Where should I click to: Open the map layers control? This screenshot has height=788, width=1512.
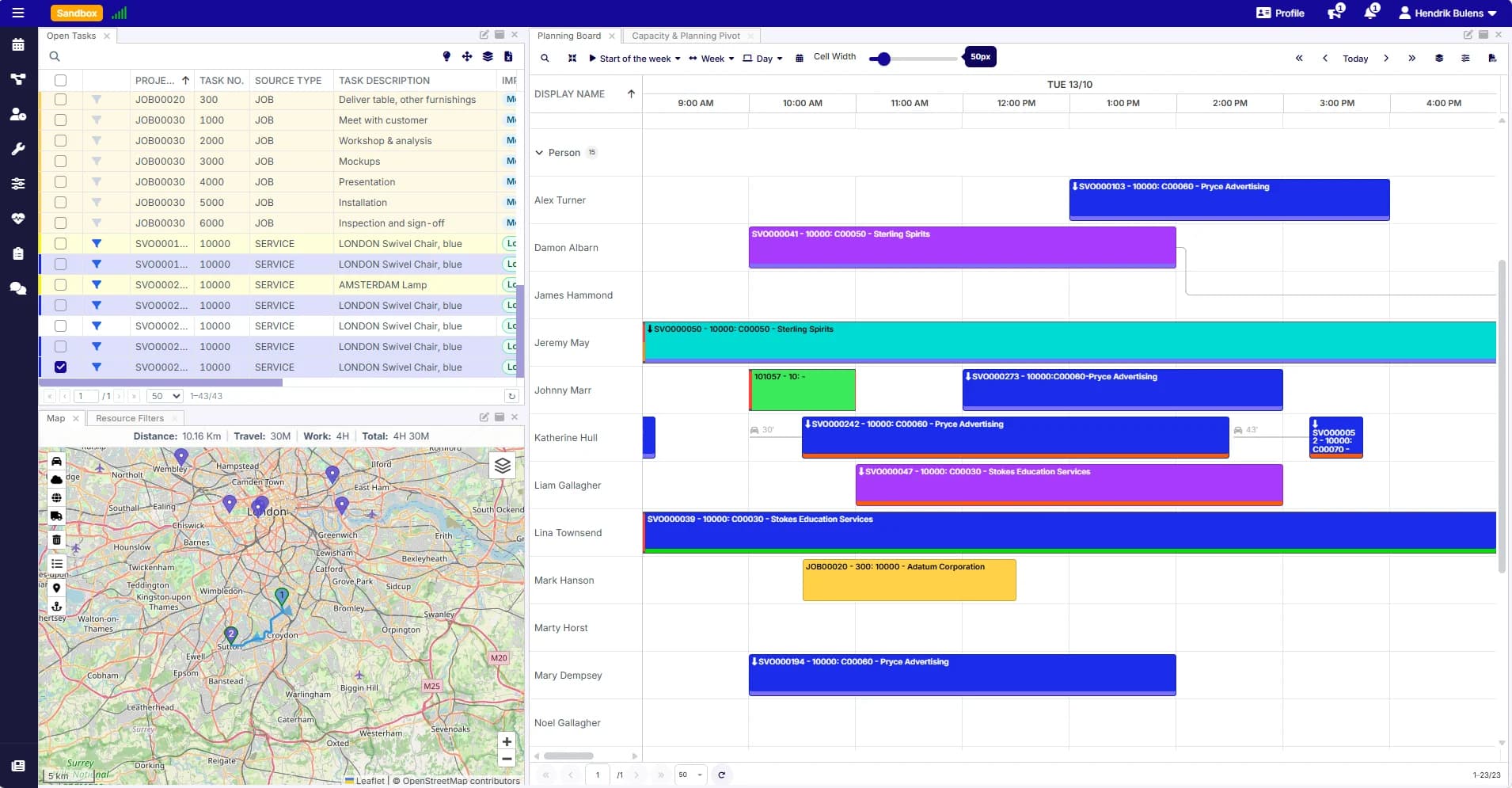coord(503,466)
